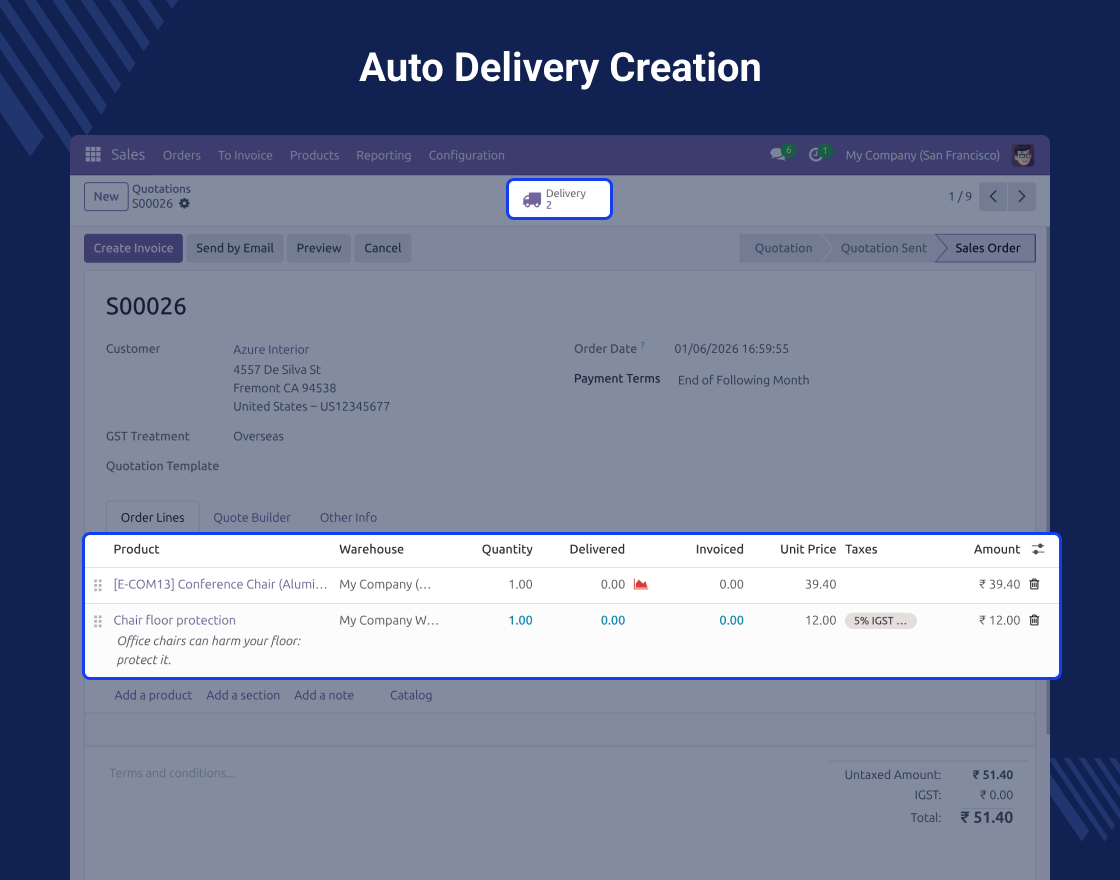Open optional columns adjust icon
Screen dimensions: 1120x880
1038,549
